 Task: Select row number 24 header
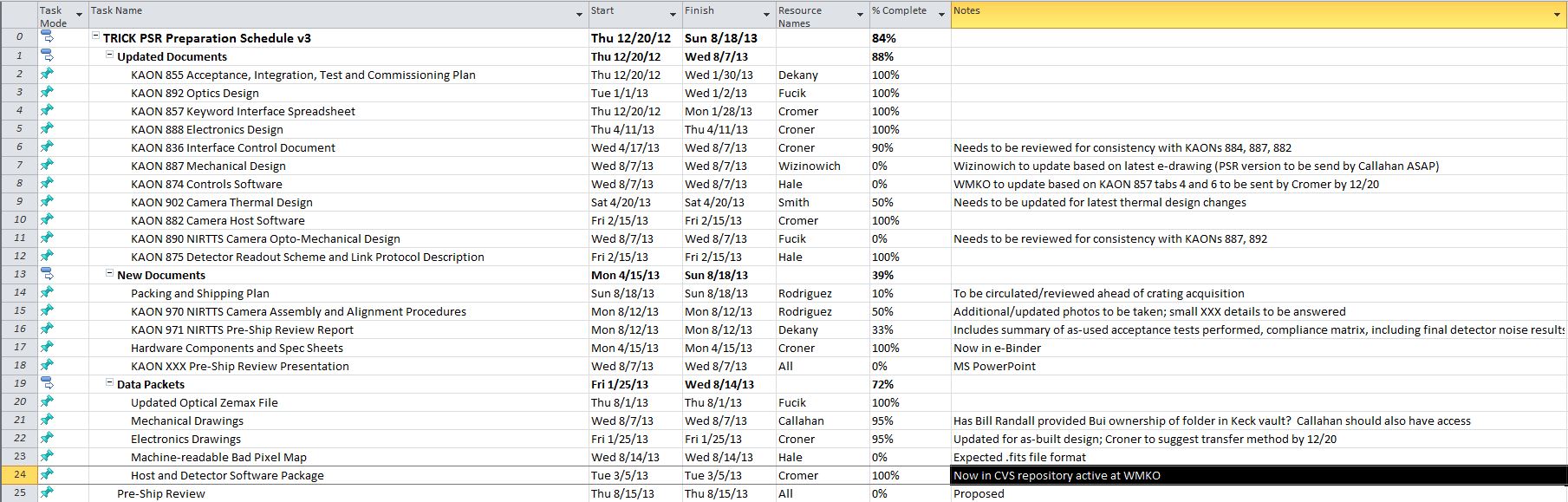(19, 475)
